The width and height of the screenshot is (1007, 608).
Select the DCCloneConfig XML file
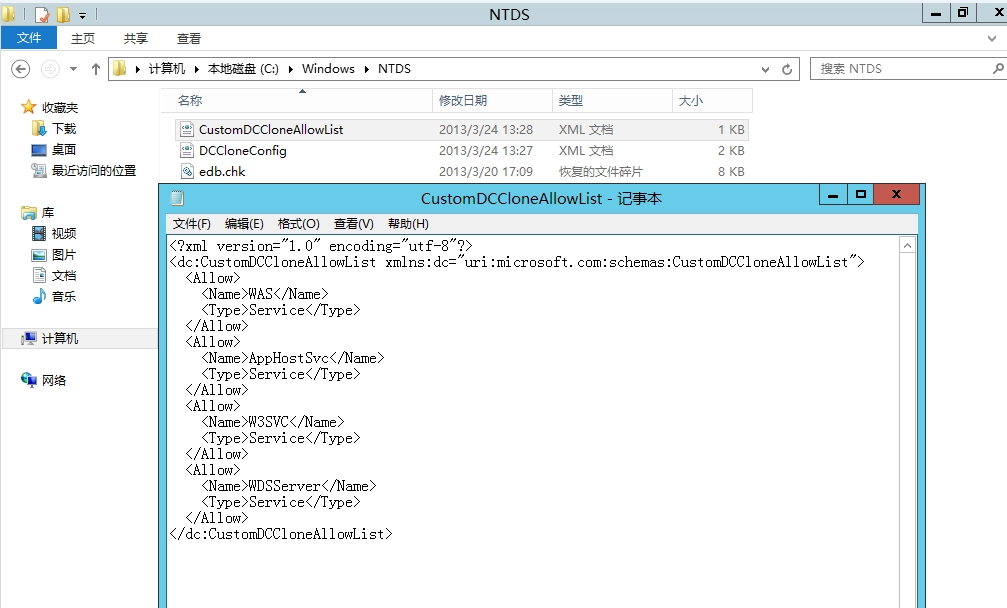point(242,151)
